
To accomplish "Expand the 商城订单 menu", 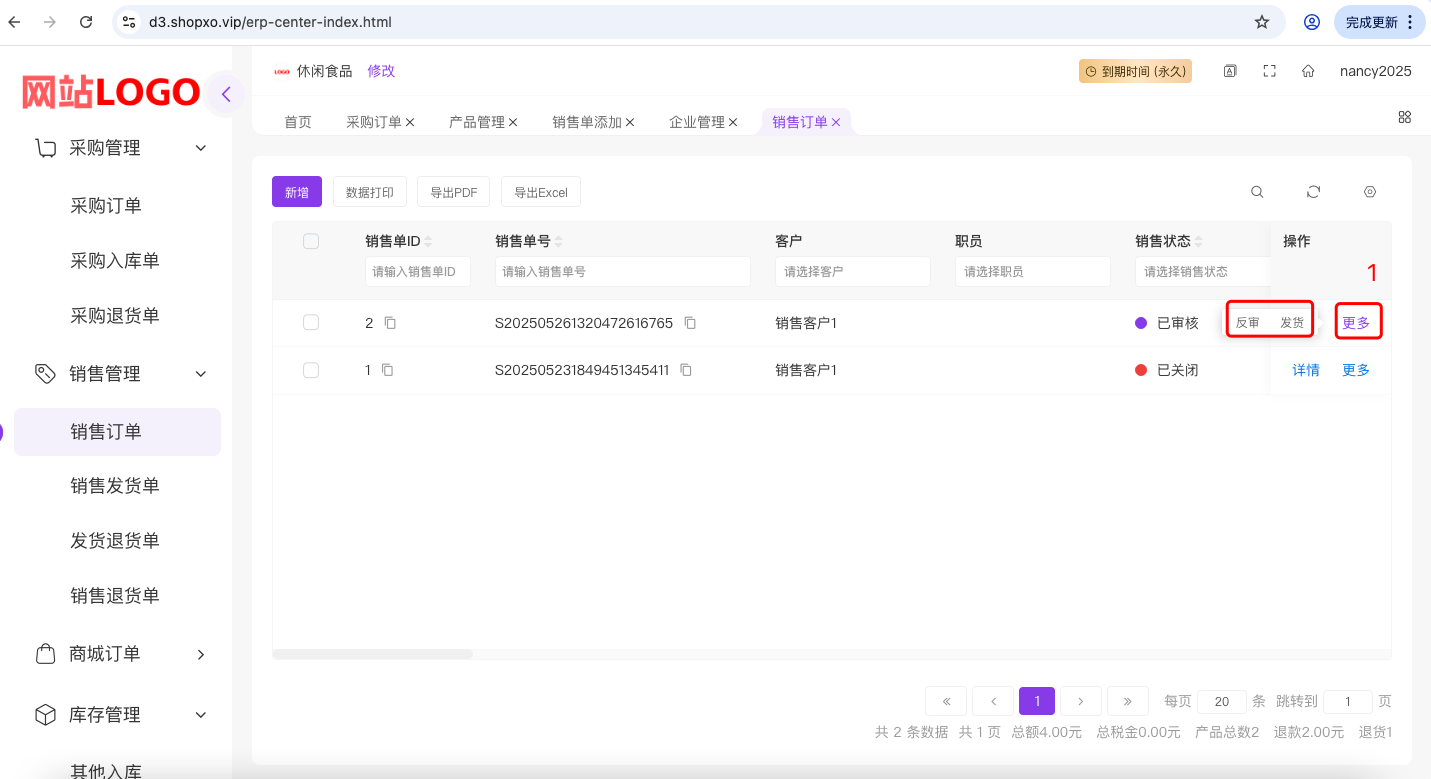I will click(201, 654).
